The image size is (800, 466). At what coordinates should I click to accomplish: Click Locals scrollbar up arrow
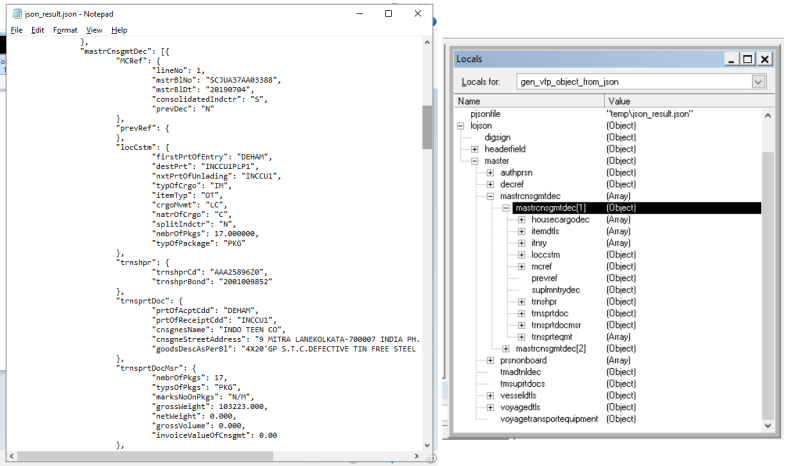pos(768,115)
